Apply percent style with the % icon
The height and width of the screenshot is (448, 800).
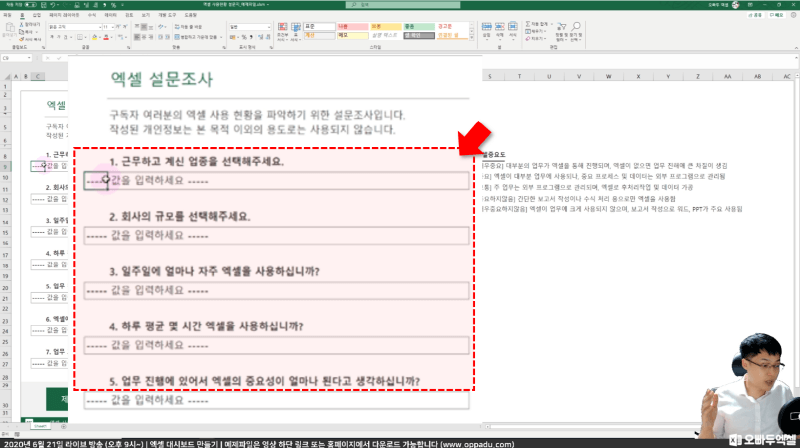point(243,37)
